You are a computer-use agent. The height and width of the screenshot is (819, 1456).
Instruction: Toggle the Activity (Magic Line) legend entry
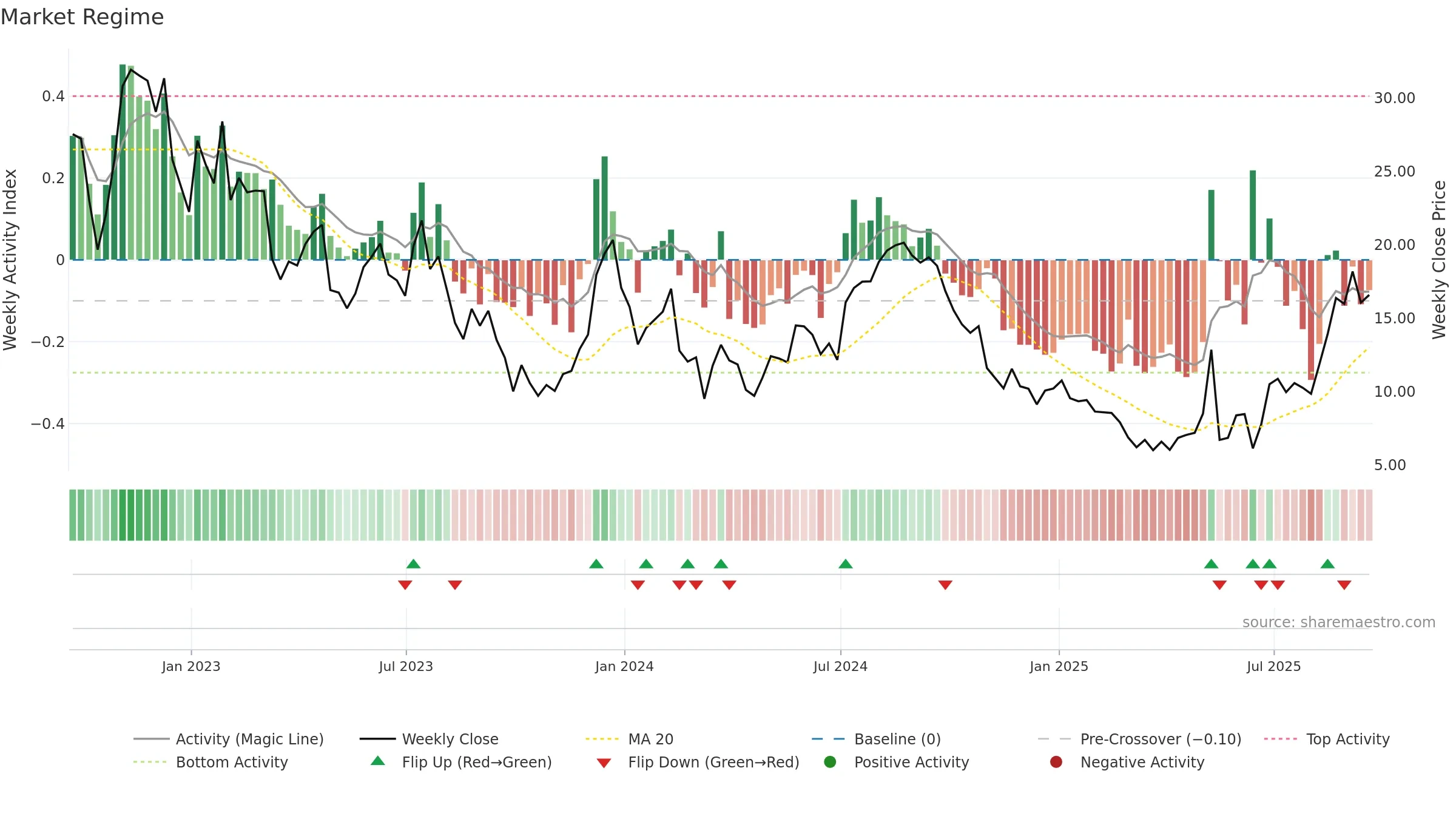pos(229,739)
